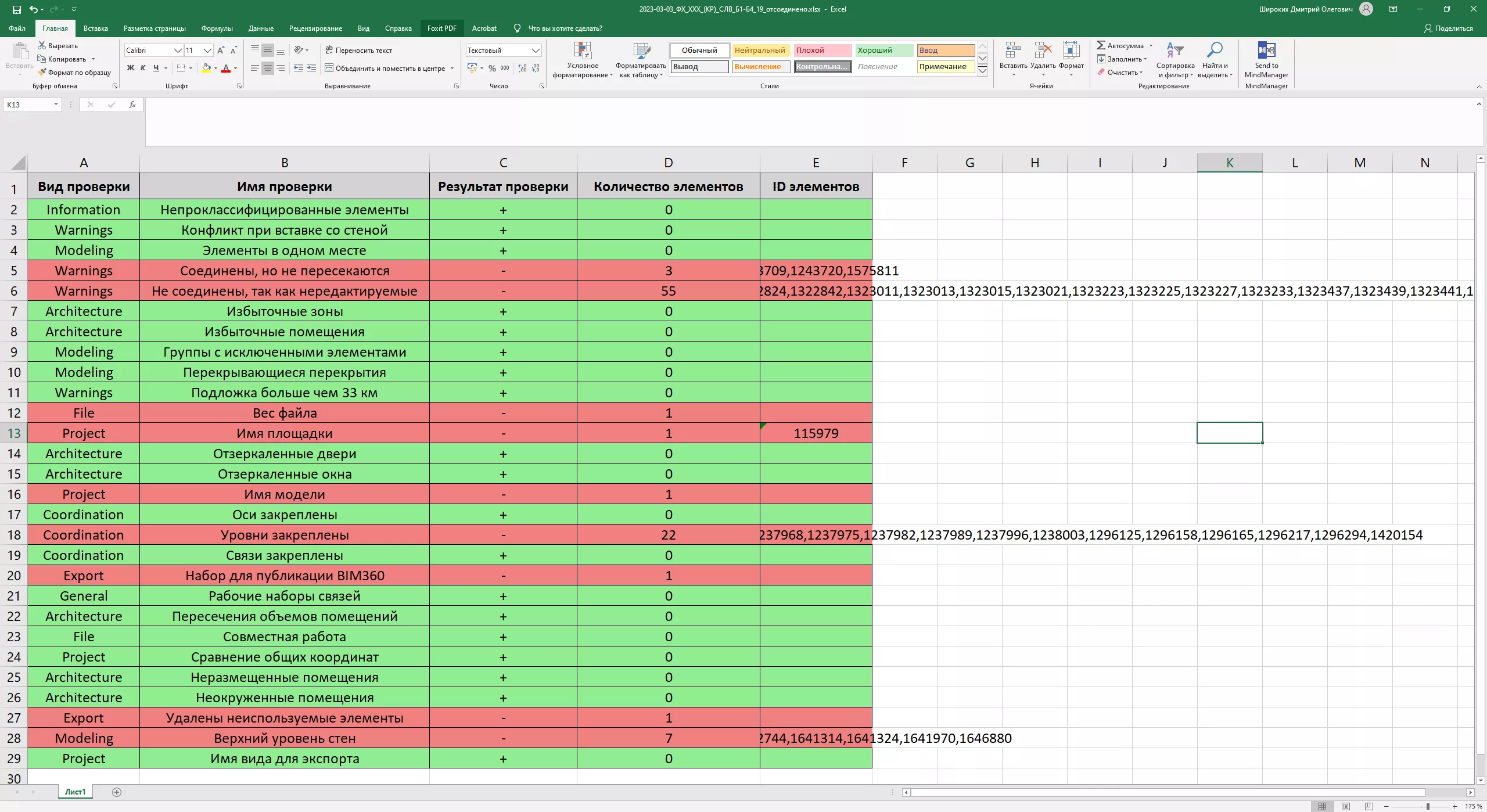Toggle bold formatting button
Image resolution: width=1487 pixels, height=812 pixels.
[x=131, y=68]
